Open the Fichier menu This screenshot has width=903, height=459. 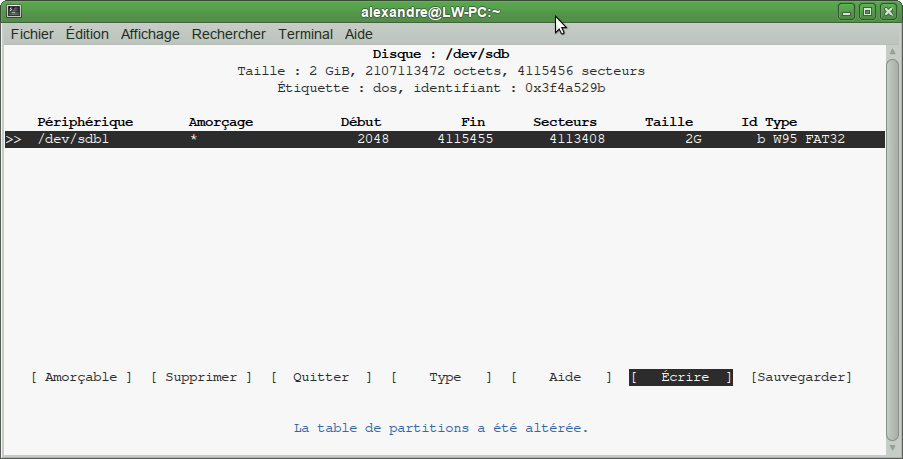[32, 34]
